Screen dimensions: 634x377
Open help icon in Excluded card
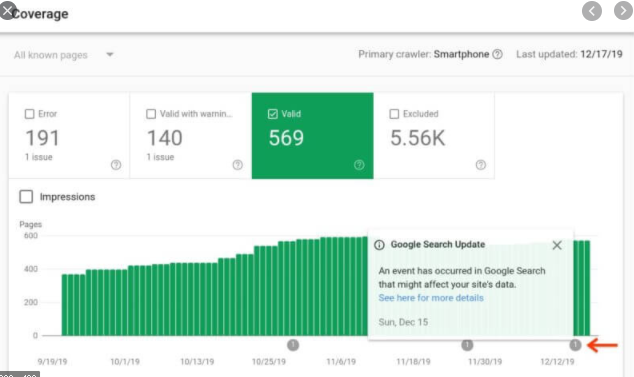click(x=481, y=165)
